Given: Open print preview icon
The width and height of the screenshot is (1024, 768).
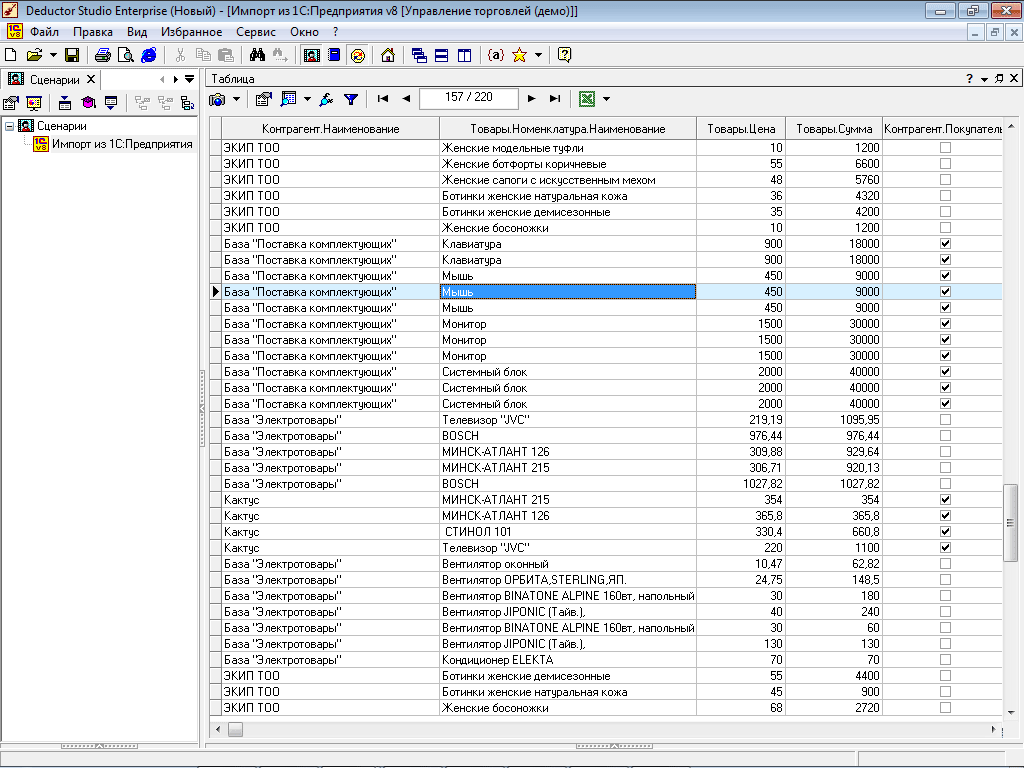Looking at the screenshot, I should 125,55.
